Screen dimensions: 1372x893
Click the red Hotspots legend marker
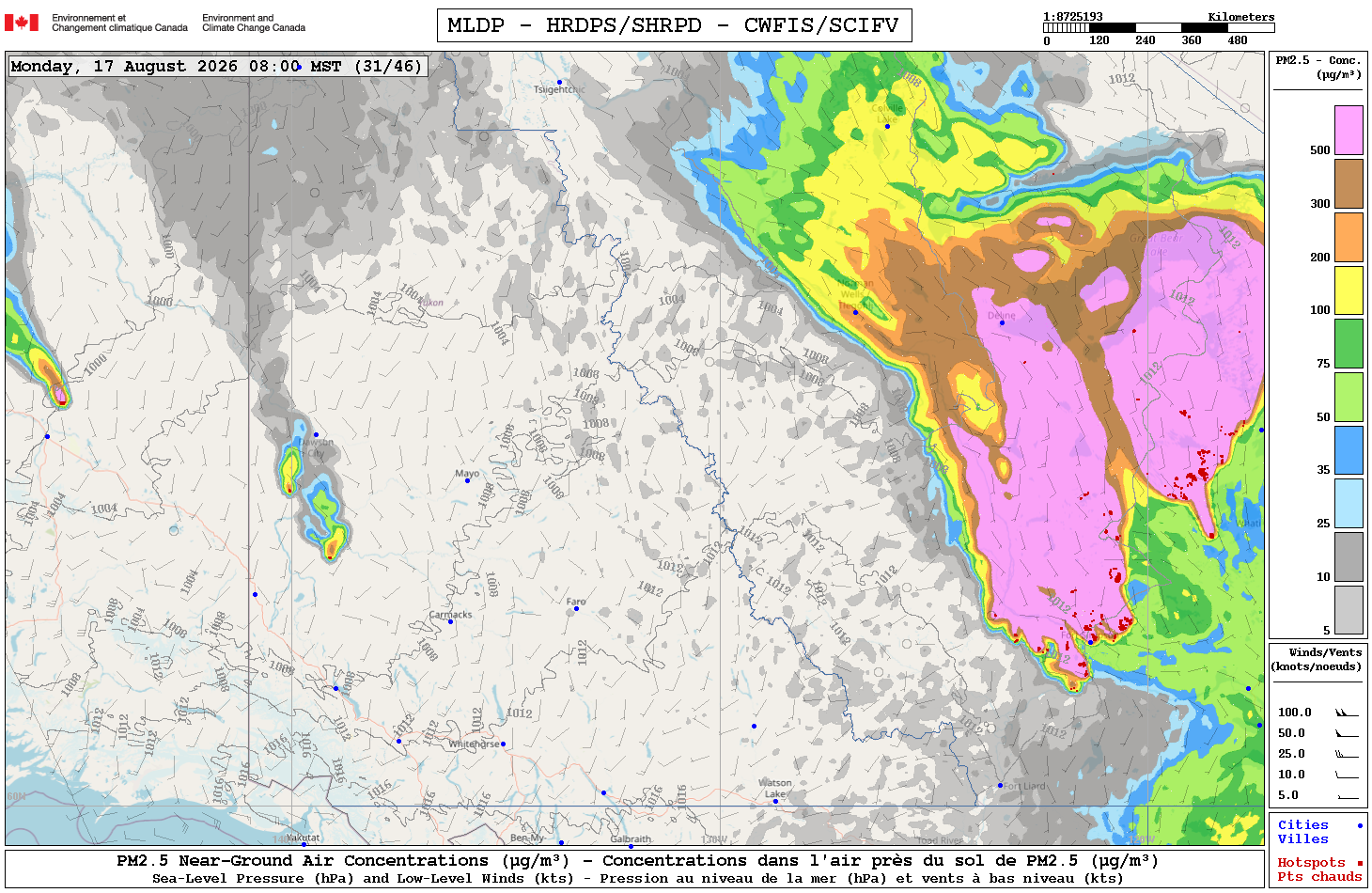(x=1359, y=862)
